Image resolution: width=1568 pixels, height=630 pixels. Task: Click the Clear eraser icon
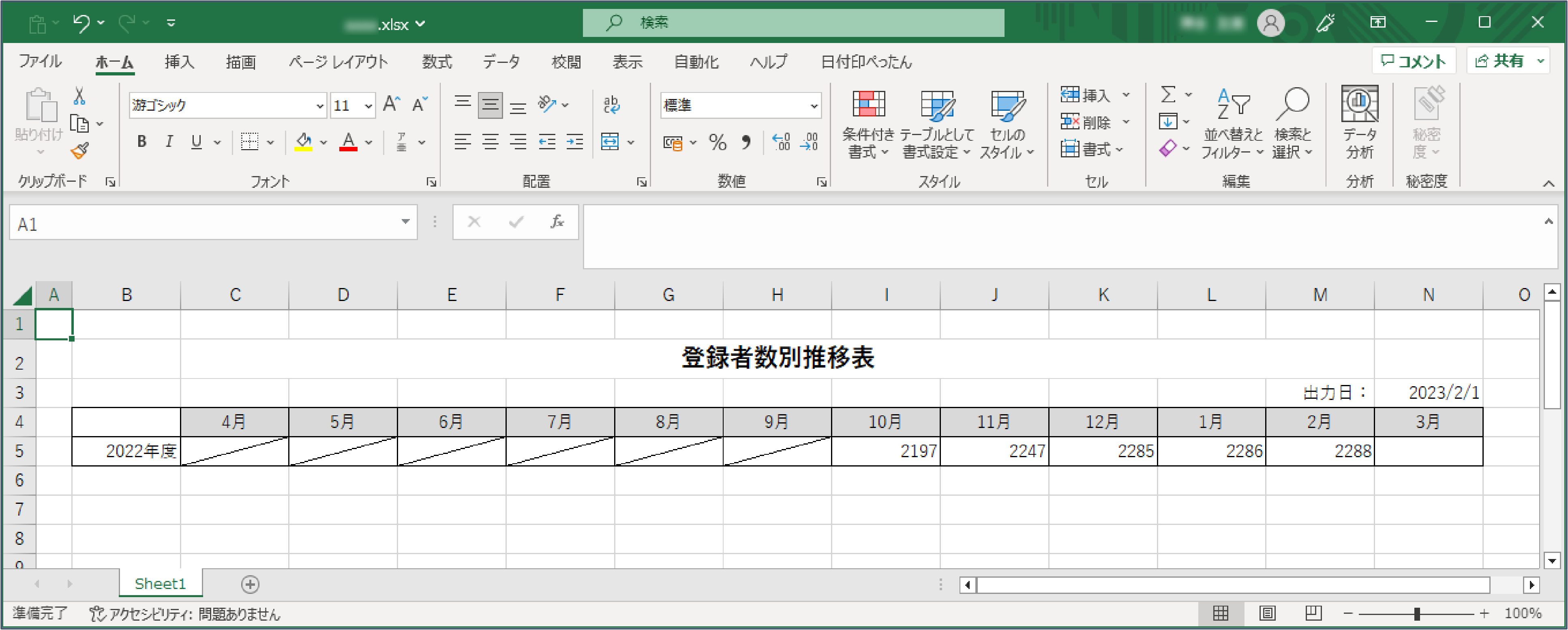click(1167, 148)
